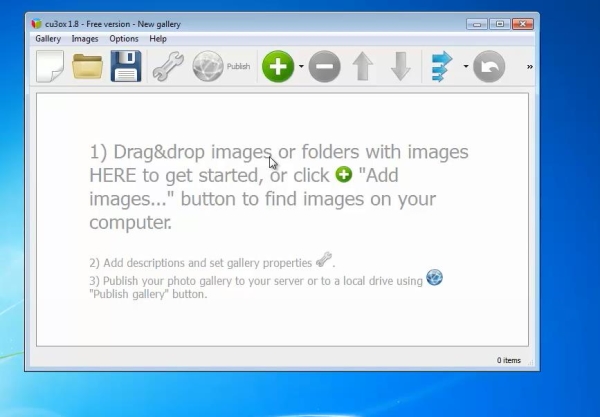
Task: Click the 'Drag&drop images' instruction text
Action: tap(192, 152)
